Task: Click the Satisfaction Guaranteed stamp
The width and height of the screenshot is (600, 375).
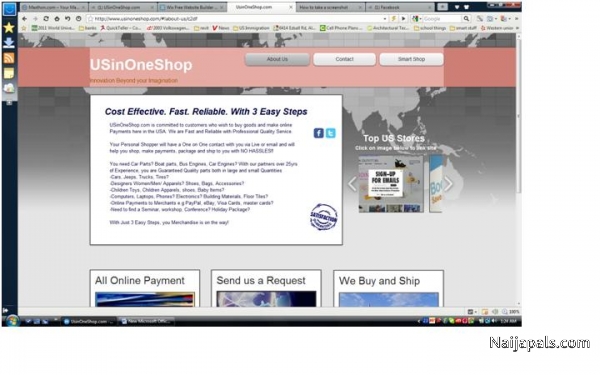Action: tap(324, 217)
